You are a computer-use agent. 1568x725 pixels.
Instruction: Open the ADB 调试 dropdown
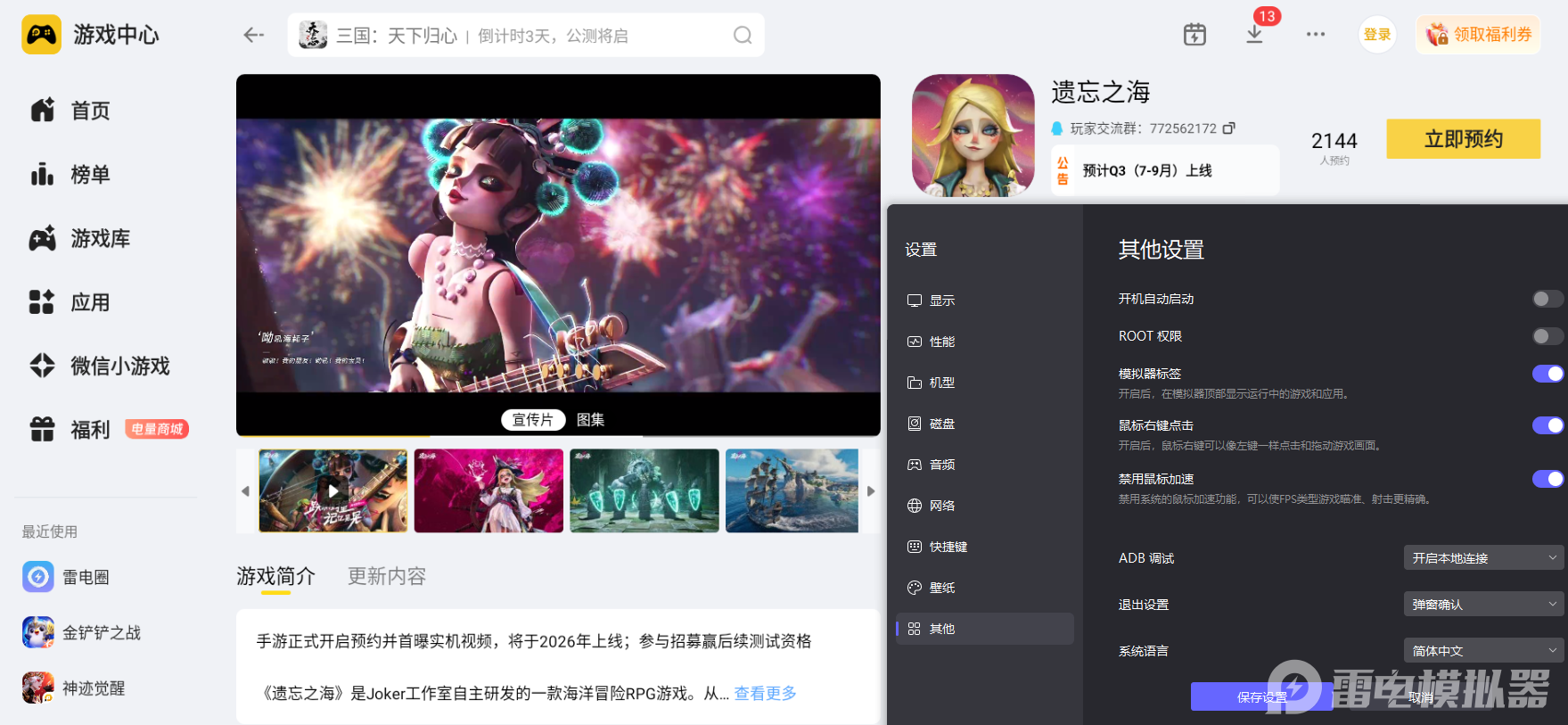click(x=1483, y=558)
